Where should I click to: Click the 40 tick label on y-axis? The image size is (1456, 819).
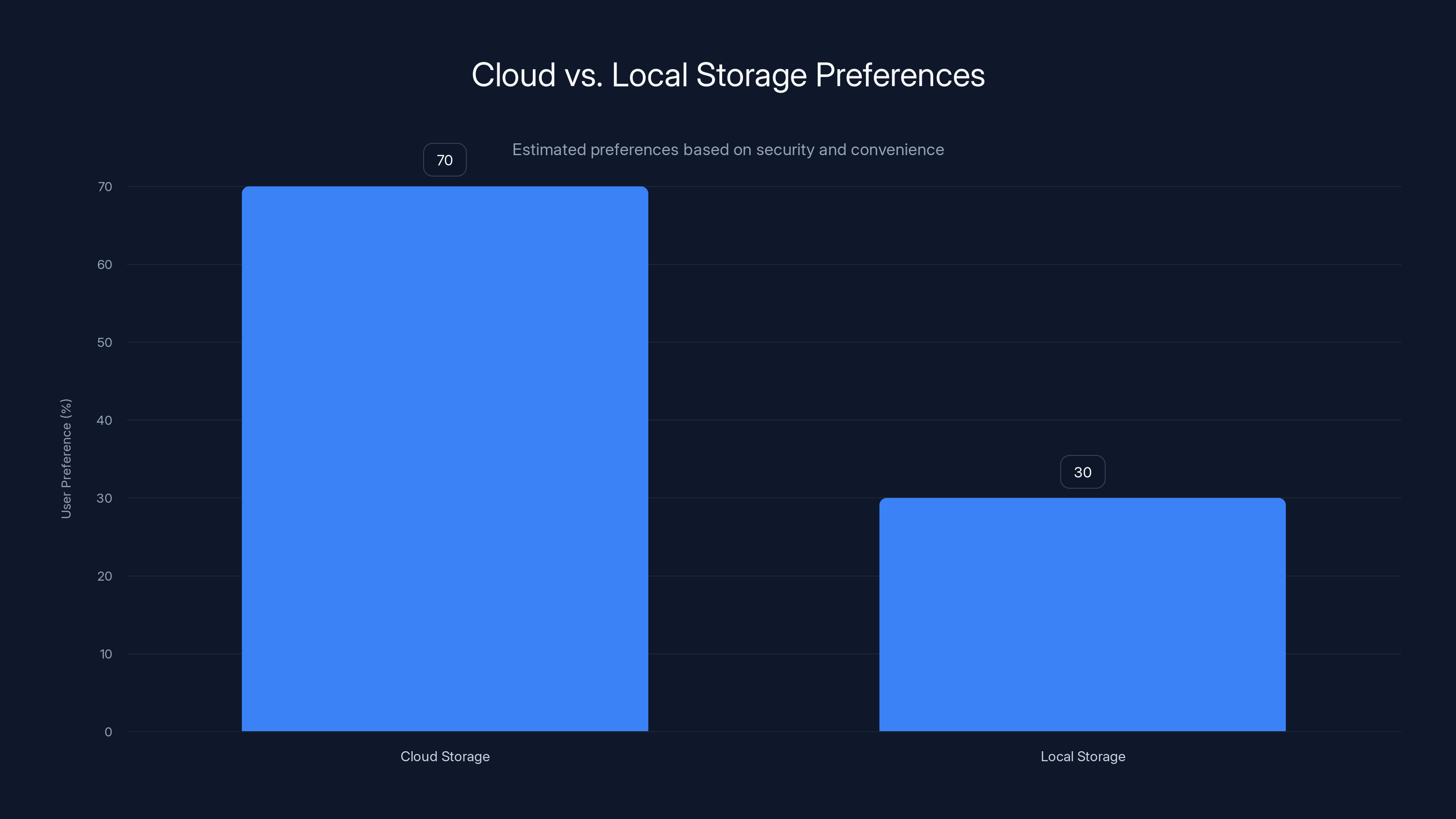(x=105, y=420)
